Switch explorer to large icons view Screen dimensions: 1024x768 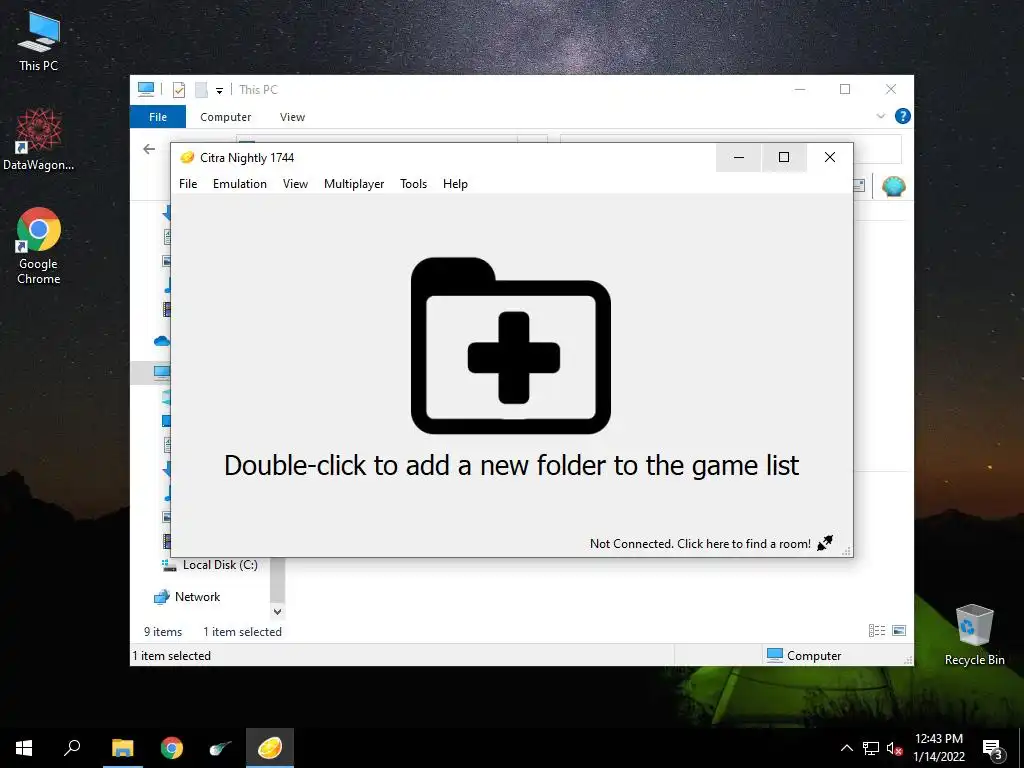pos(899,630)
